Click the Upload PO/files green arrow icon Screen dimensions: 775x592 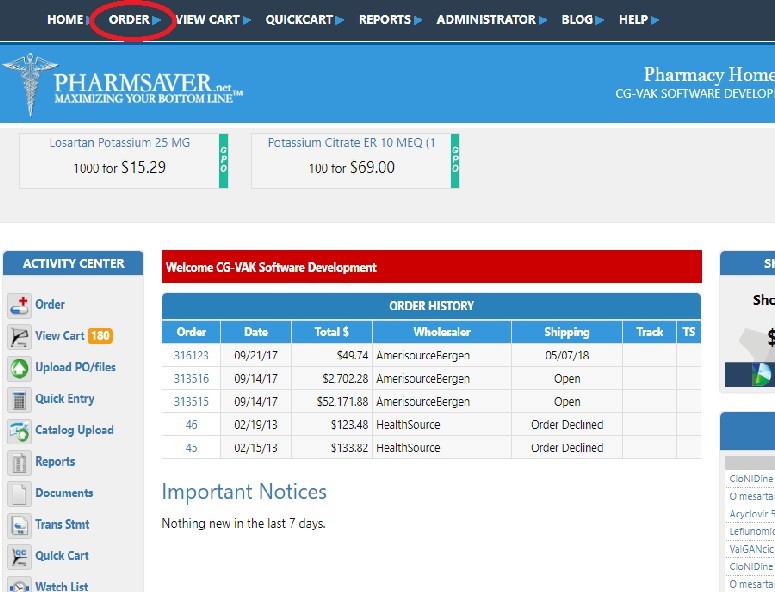19,369
